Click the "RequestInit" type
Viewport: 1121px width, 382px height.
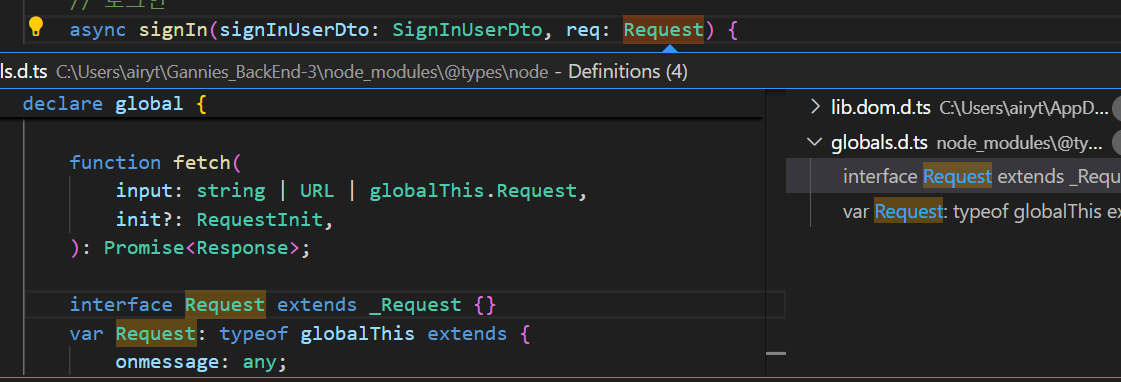pyautogui.click(x=260, y=220)
